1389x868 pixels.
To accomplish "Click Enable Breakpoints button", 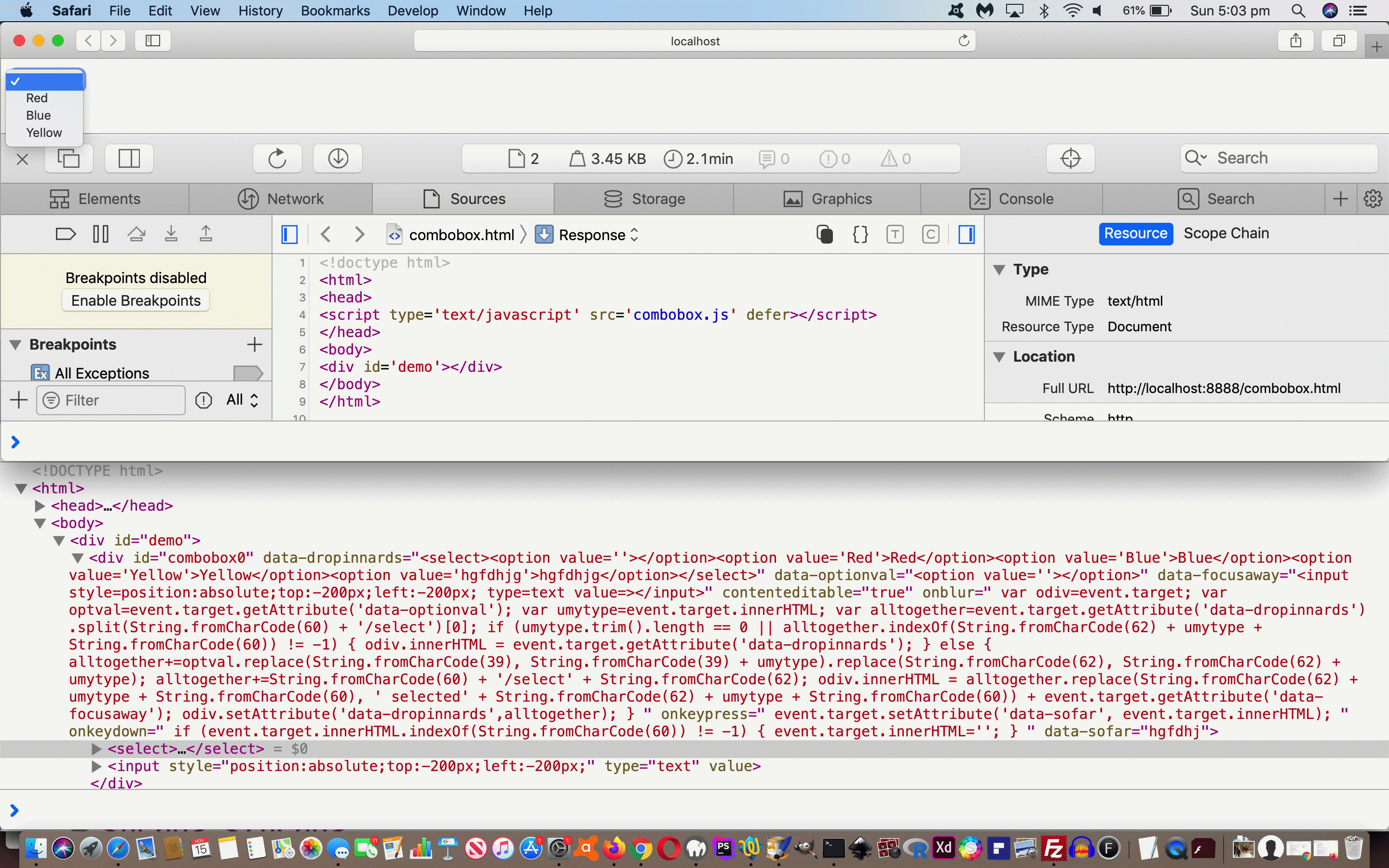I will pyautogui.click(x=136, y=300).
